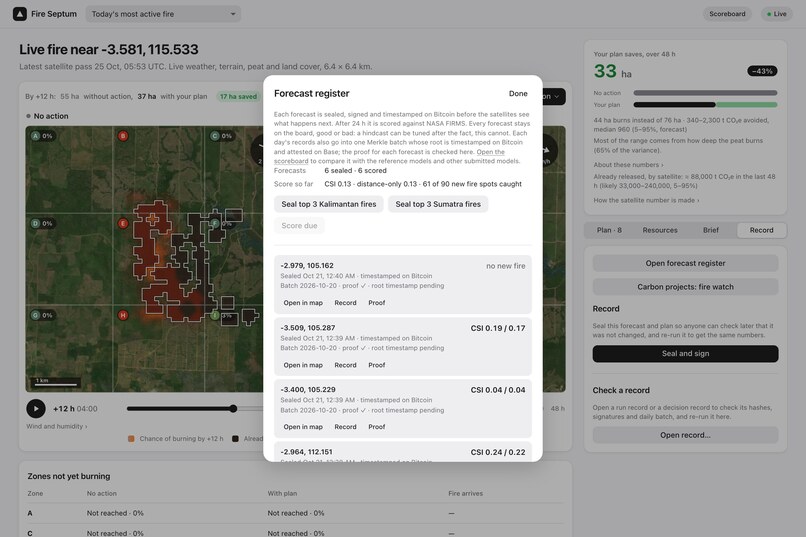Click the orange "Chance of burning" legend swatch
The image size is (806, 537).
point(131,438)
